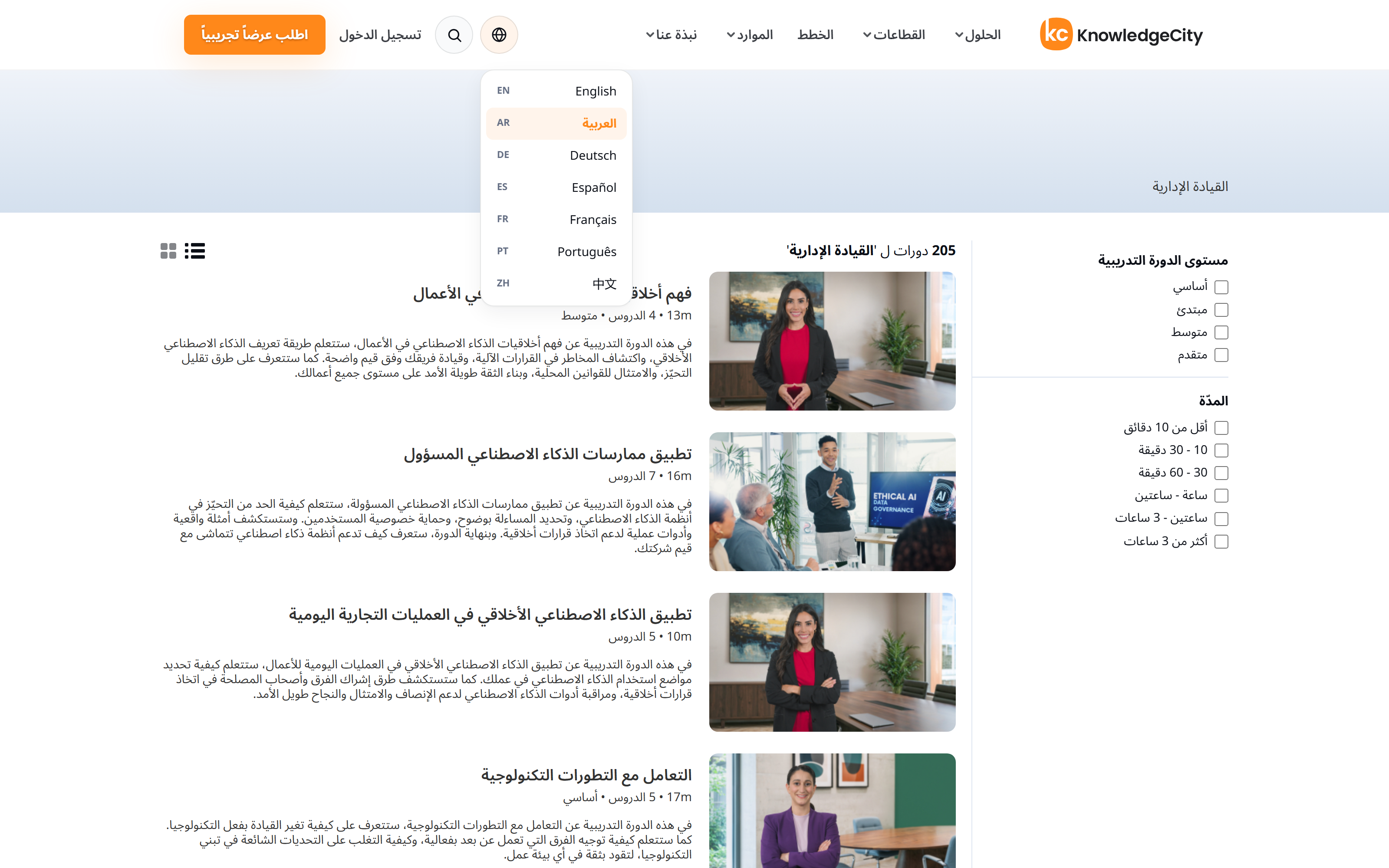
Task: Expand the الموارد dropdown menu
Action: [750, 35]
